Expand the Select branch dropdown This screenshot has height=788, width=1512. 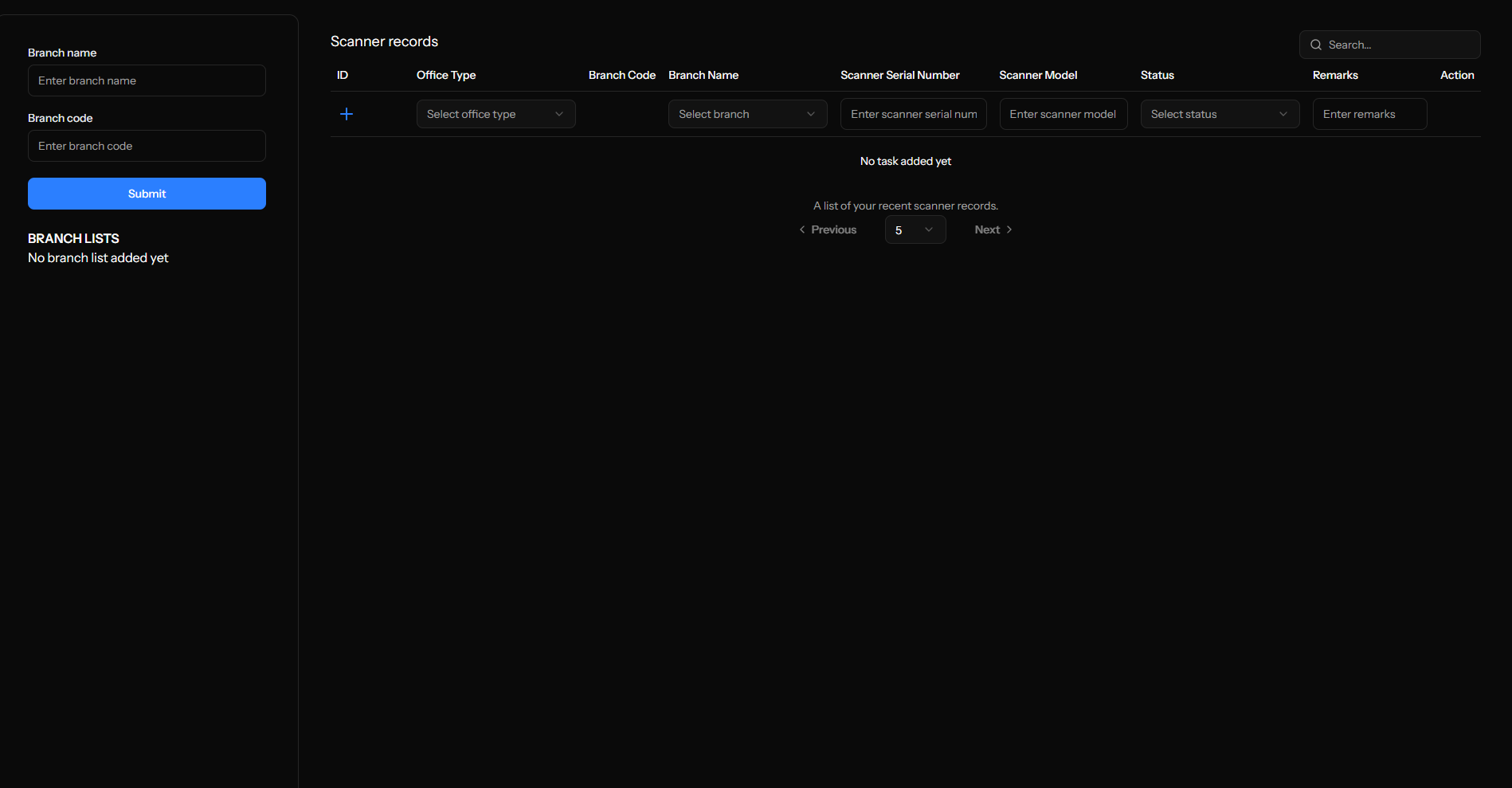747,114
